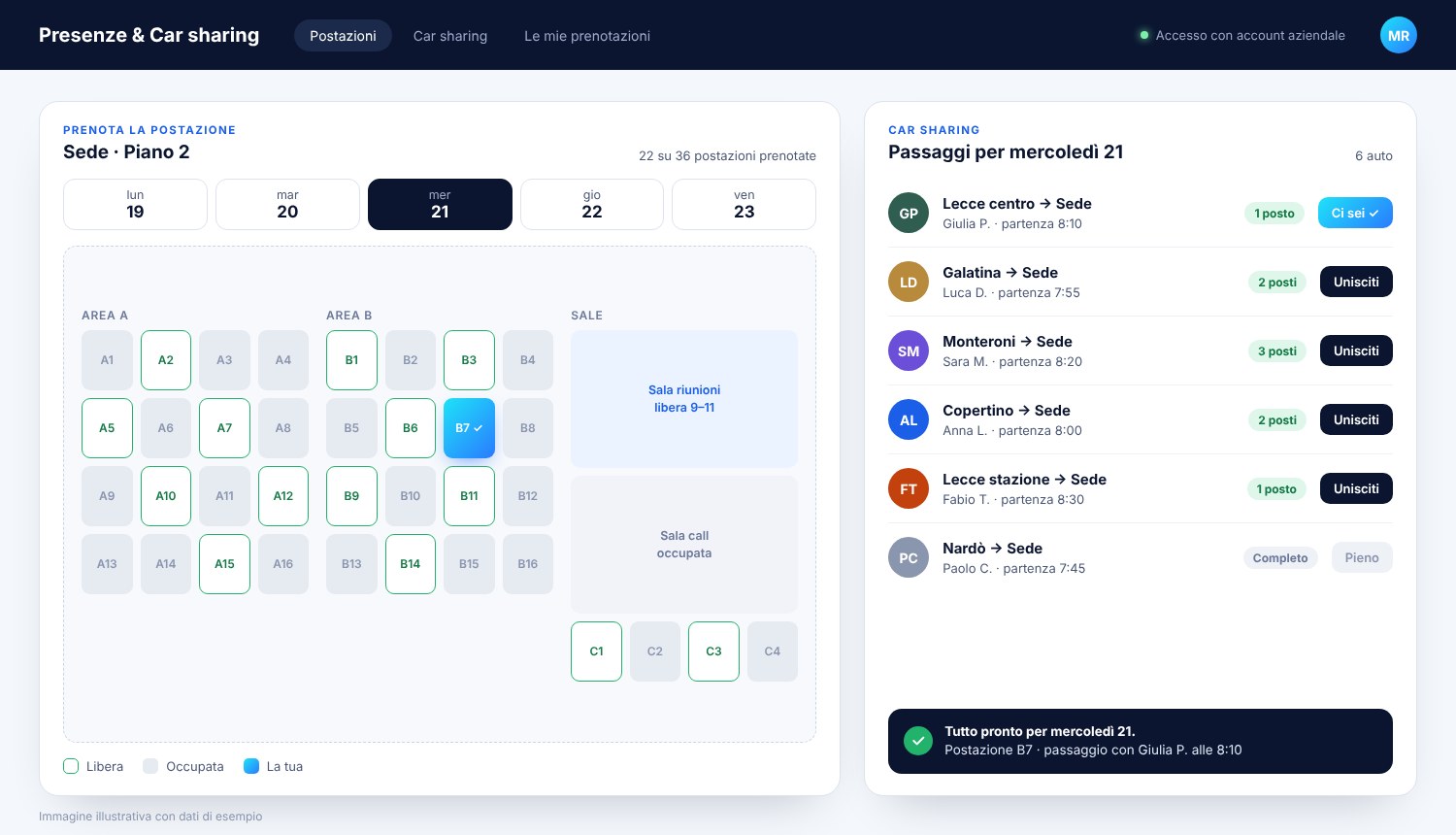Click Giulia P.'s GP avatar
Screen dimensions: 1456x835
click(x=909, y=214)
